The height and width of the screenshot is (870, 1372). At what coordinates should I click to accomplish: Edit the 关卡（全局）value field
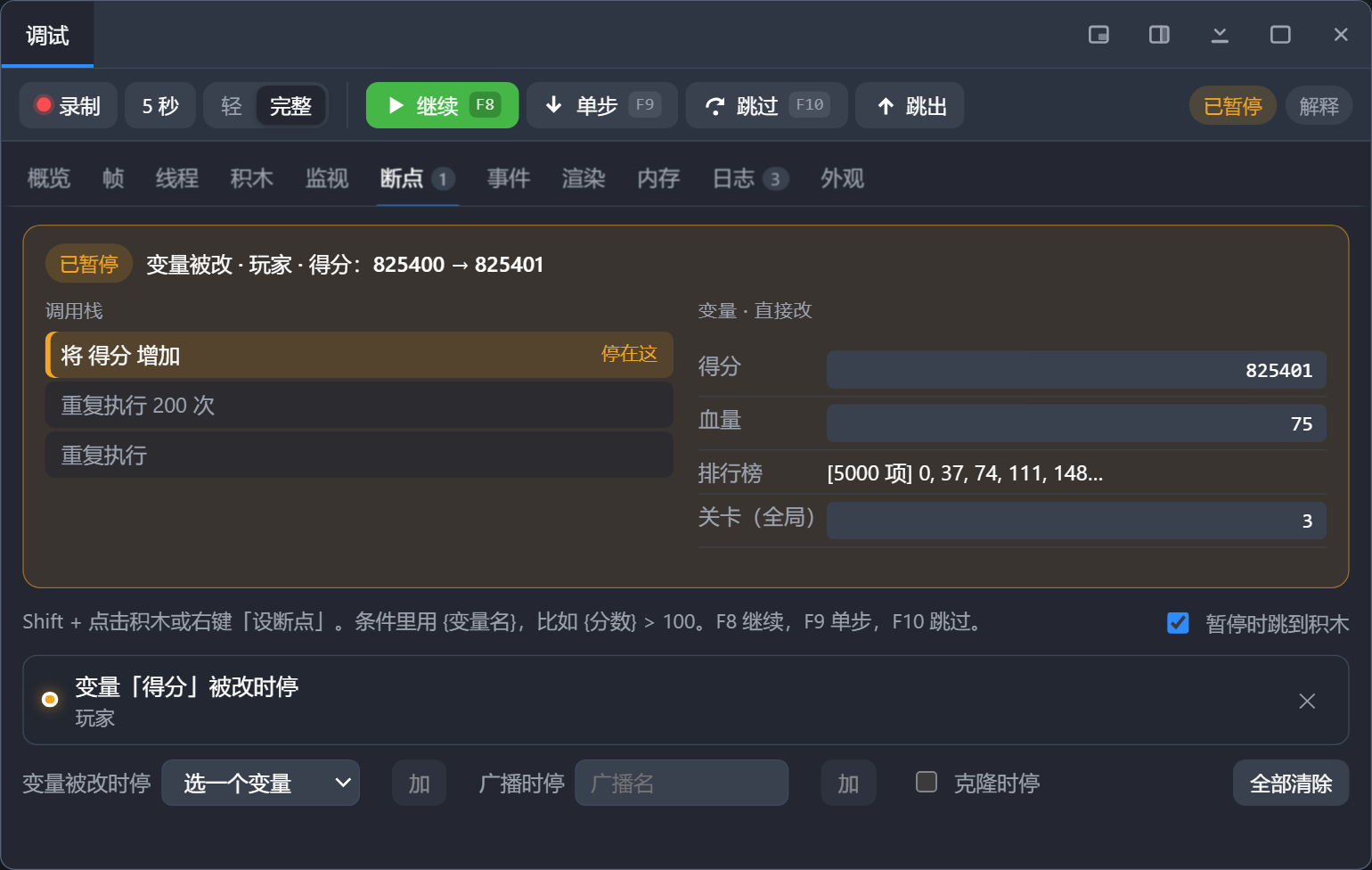1076,521
